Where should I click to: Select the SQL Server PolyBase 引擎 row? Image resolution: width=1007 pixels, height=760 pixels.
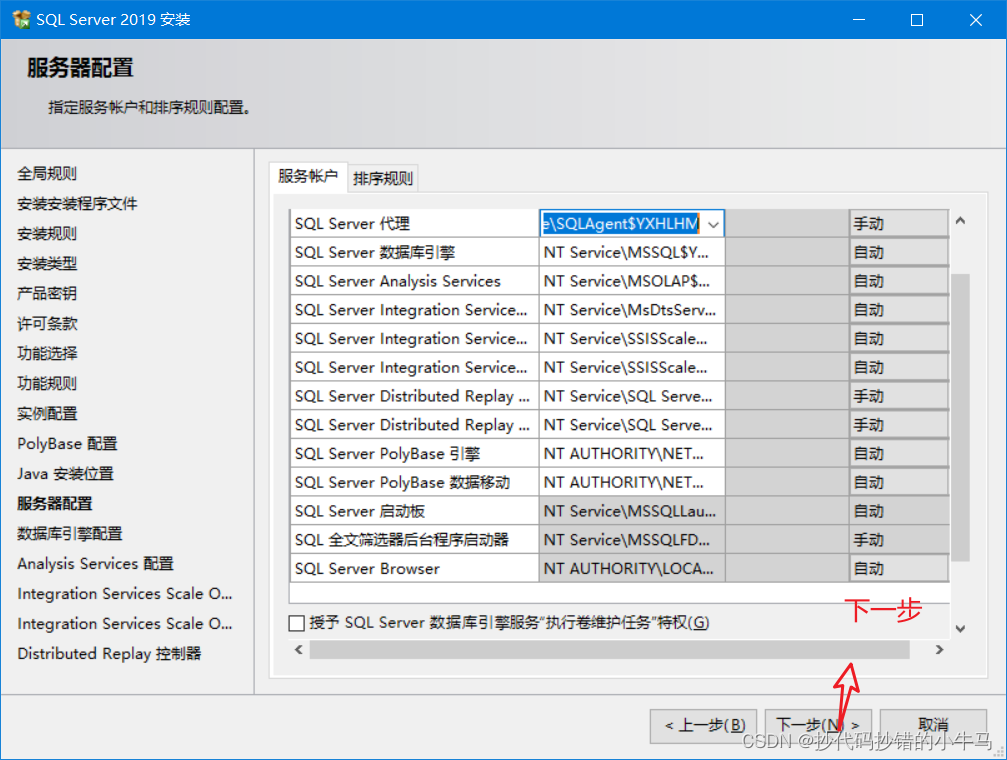(414, 454)
